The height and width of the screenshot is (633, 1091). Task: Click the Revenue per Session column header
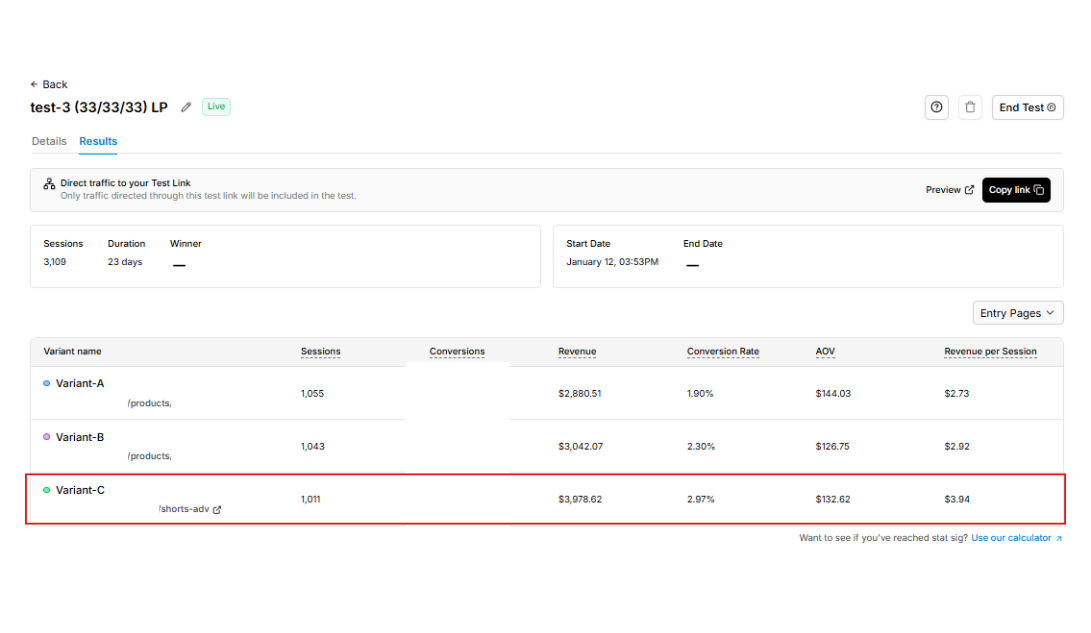(989, 352)
